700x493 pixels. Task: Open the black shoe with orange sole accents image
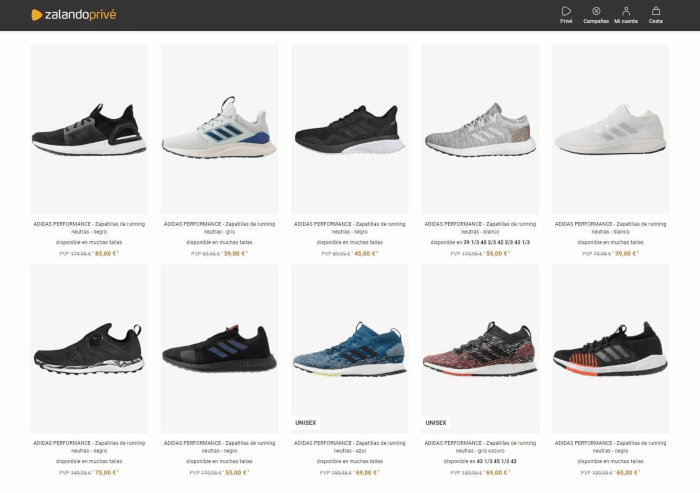(x=610, y=349)
